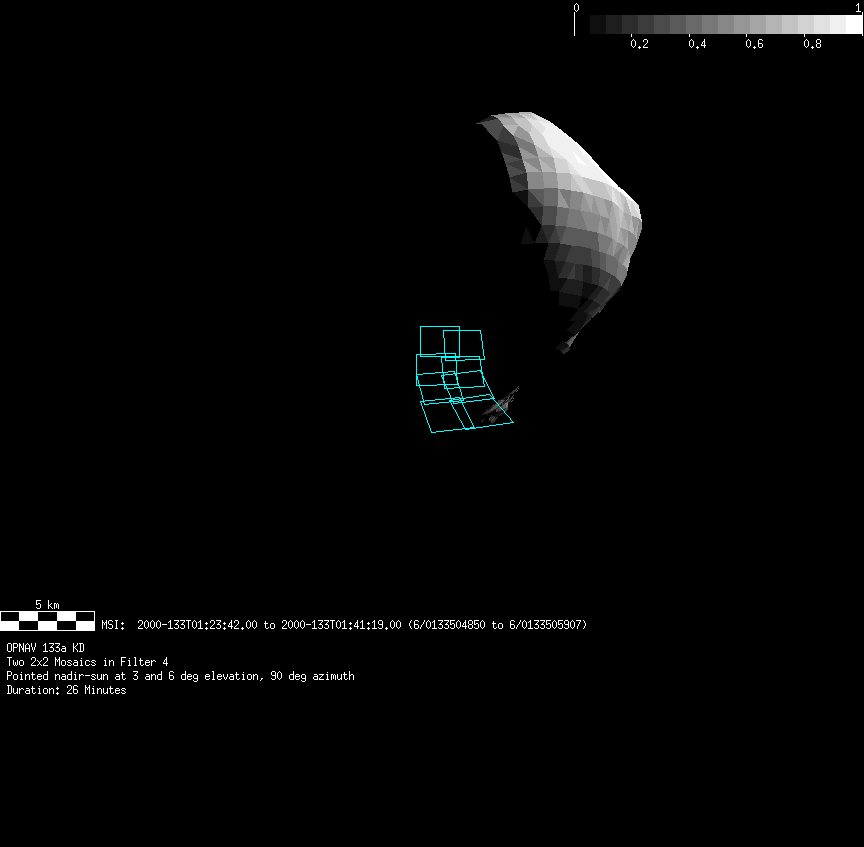
Task: Click the 'Two 2x2 Mosaics in Filter 4' text
Action: [x=87, y=662]
